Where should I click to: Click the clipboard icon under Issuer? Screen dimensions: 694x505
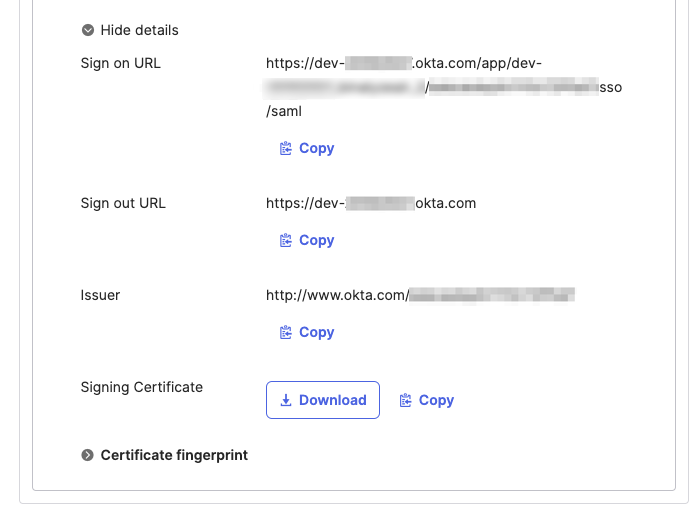[286, 332]
